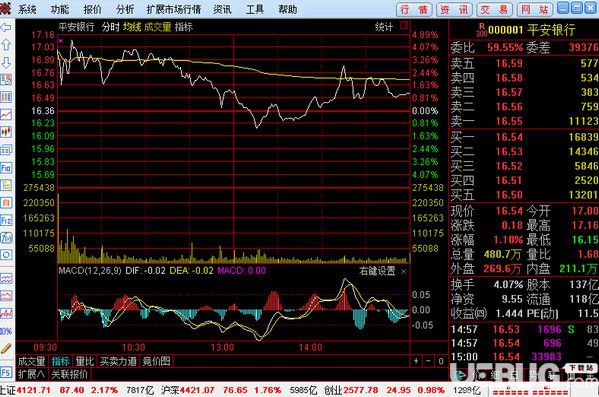Click 统计 label above the chart

click(x=384, y=27)
